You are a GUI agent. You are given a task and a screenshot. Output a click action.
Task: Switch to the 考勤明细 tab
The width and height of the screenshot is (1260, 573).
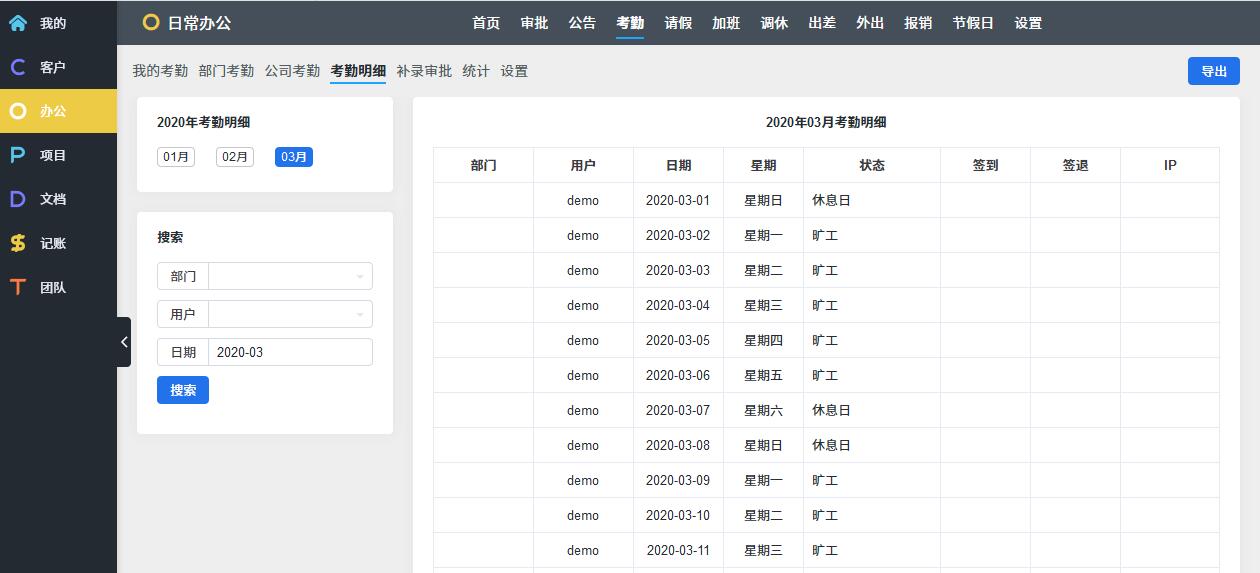click(358, 71)
